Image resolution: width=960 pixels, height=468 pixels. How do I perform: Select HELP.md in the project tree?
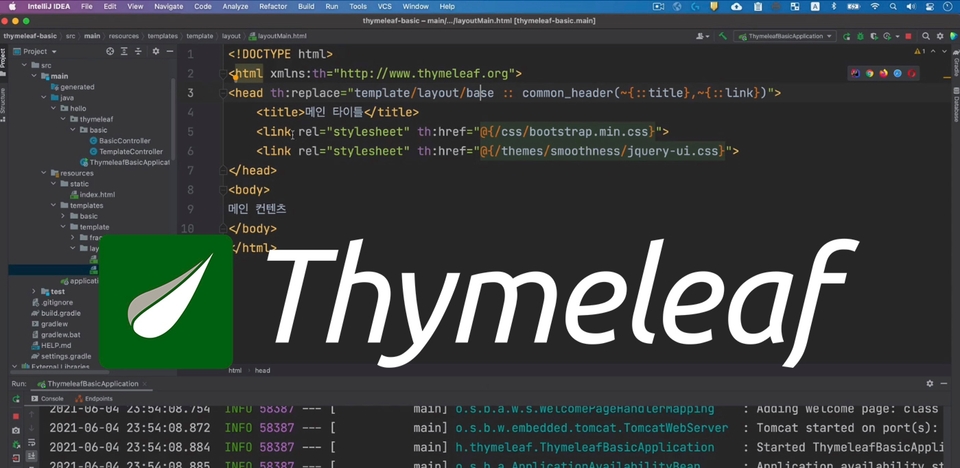[x=51, y=345]
